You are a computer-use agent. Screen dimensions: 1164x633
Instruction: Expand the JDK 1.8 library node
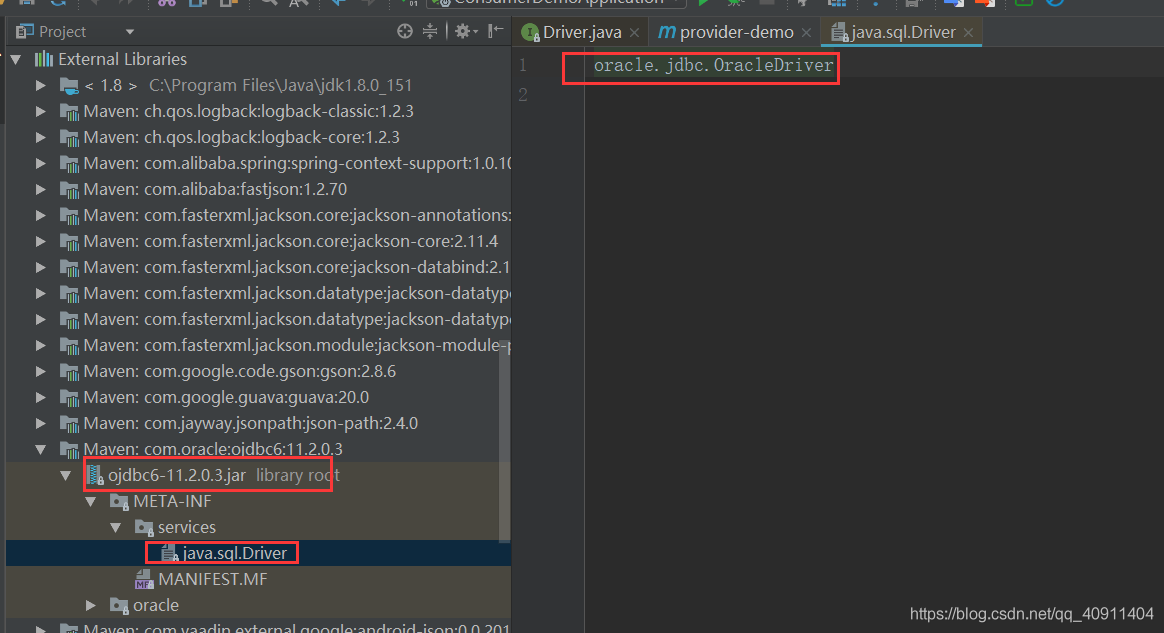coord(41,85)
